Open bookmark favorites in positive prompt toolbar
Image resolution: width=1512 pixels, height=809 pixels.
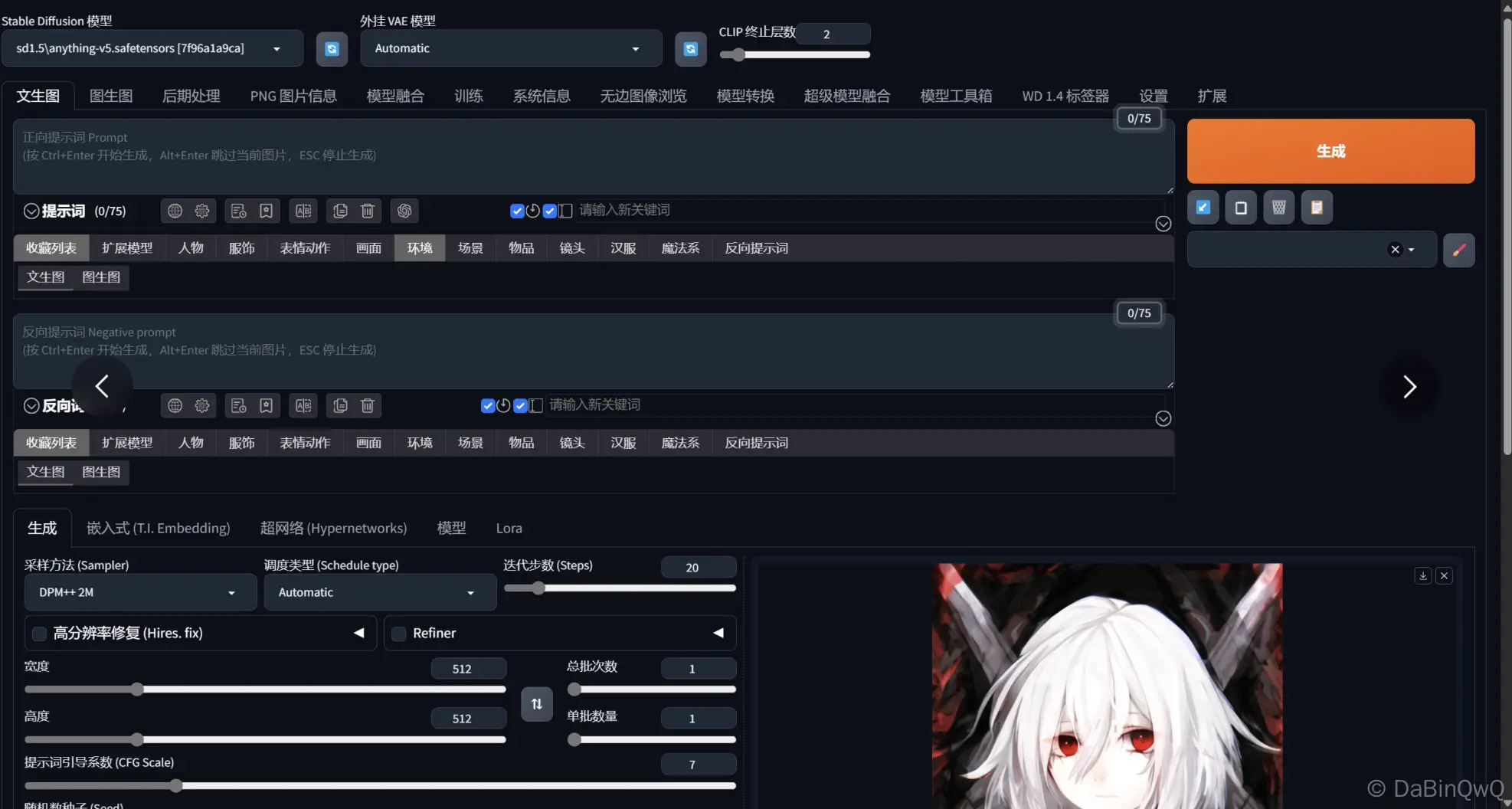266,211
